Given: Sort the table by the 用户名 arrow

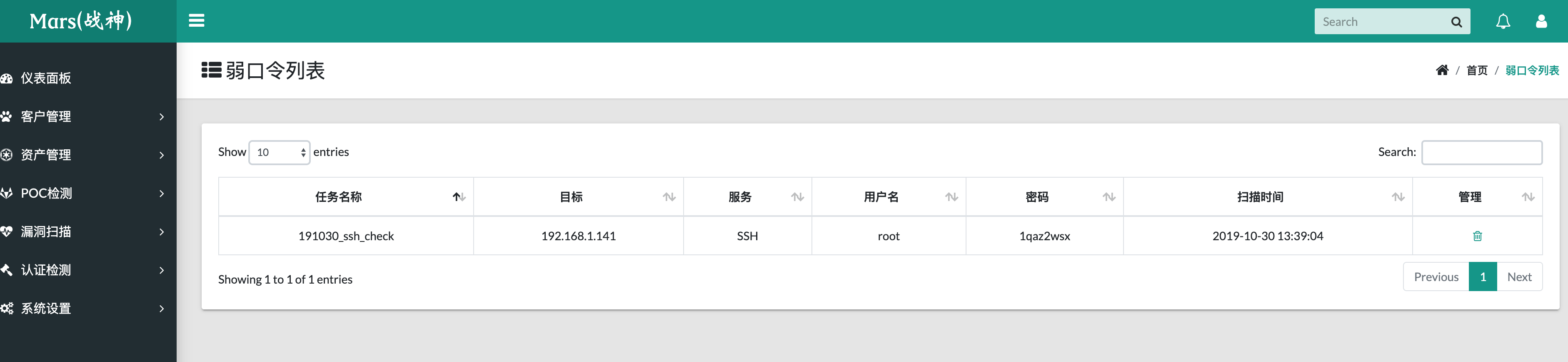Looking at the screenshot, I should [x=951, y=197].
